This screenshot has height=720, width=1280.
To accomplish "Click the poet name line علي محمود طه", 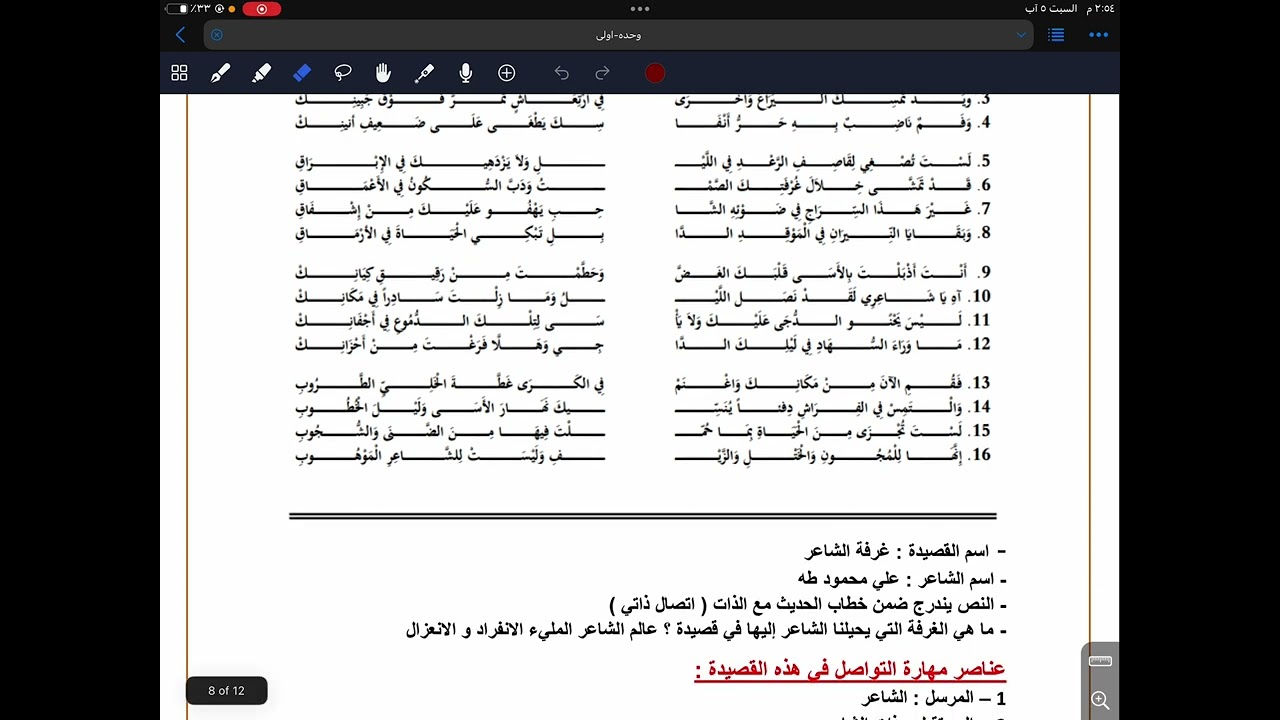I will pos(901,578).
